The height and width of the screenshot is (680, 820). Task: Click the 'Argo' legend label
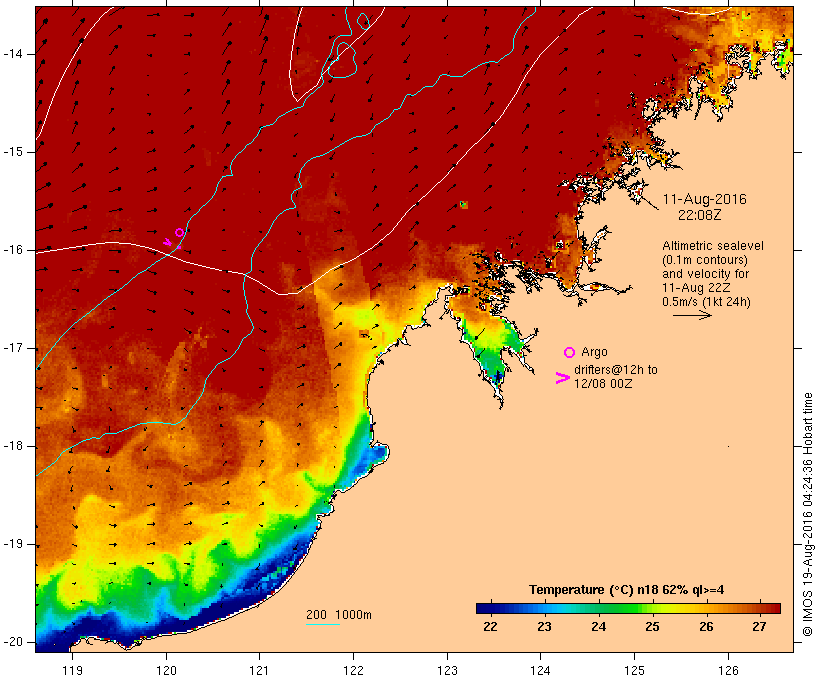click(594, 352)
